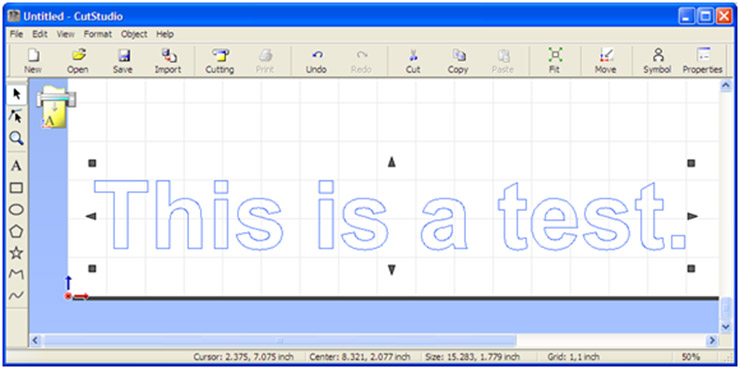The height and width of the screenshot is (369, 740).
Task: Select the arrow selection tool
Action: (x=17, y=94)
